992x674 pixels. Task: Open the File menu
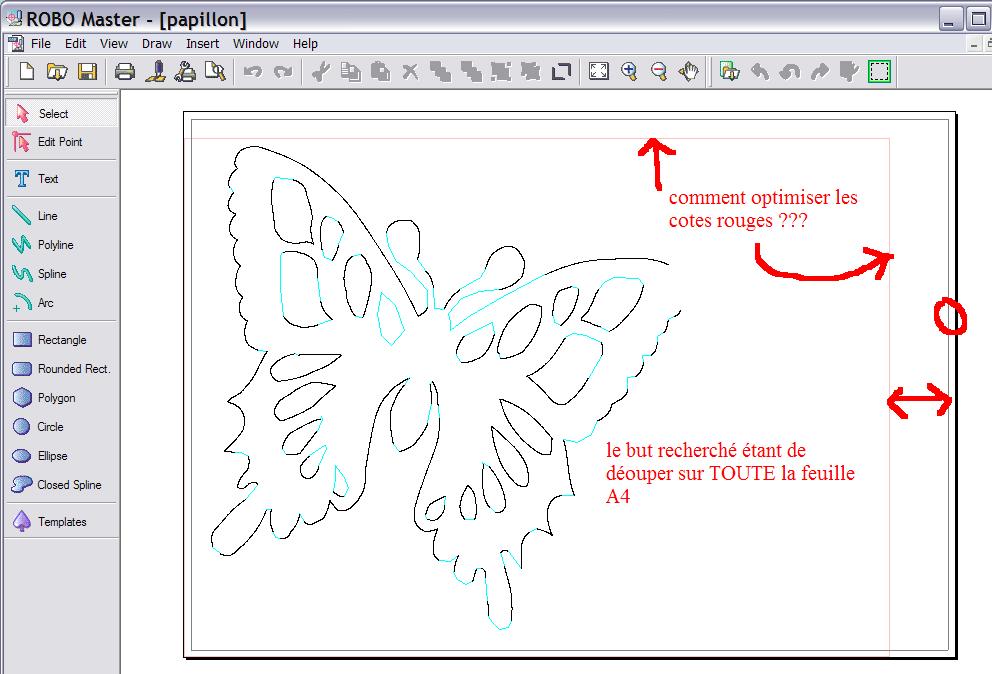41,44
